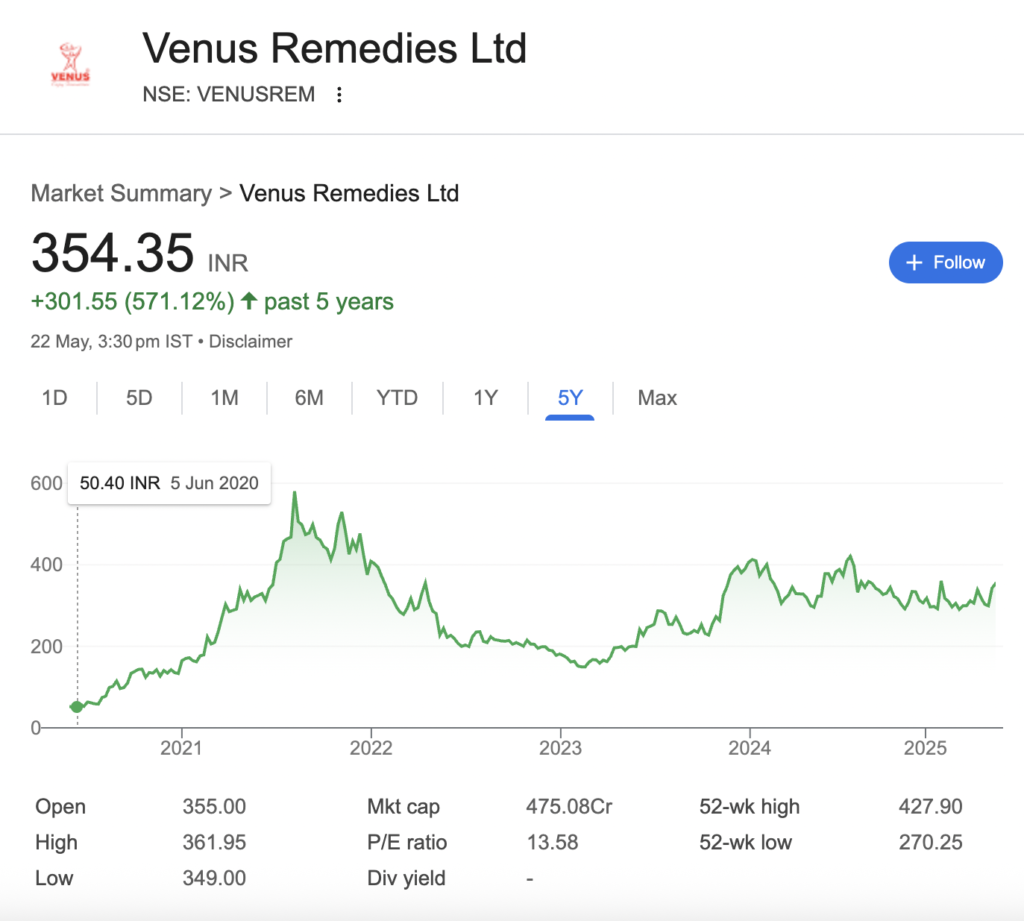Switch chart to Max range
The width and height of the screenshot is (1024, 921).
click(657, 398)
